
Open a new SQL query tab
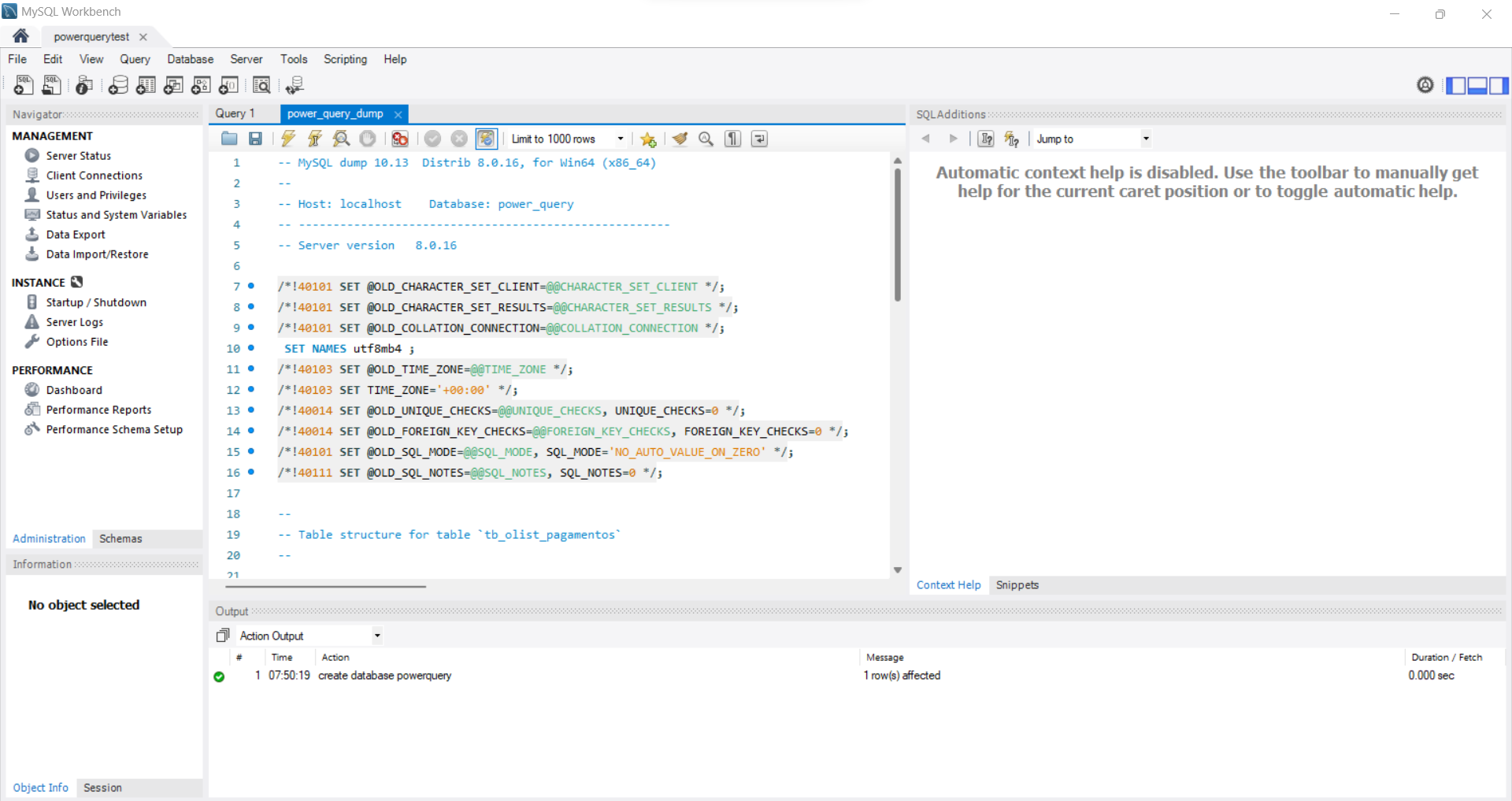(x=24, y=85)
